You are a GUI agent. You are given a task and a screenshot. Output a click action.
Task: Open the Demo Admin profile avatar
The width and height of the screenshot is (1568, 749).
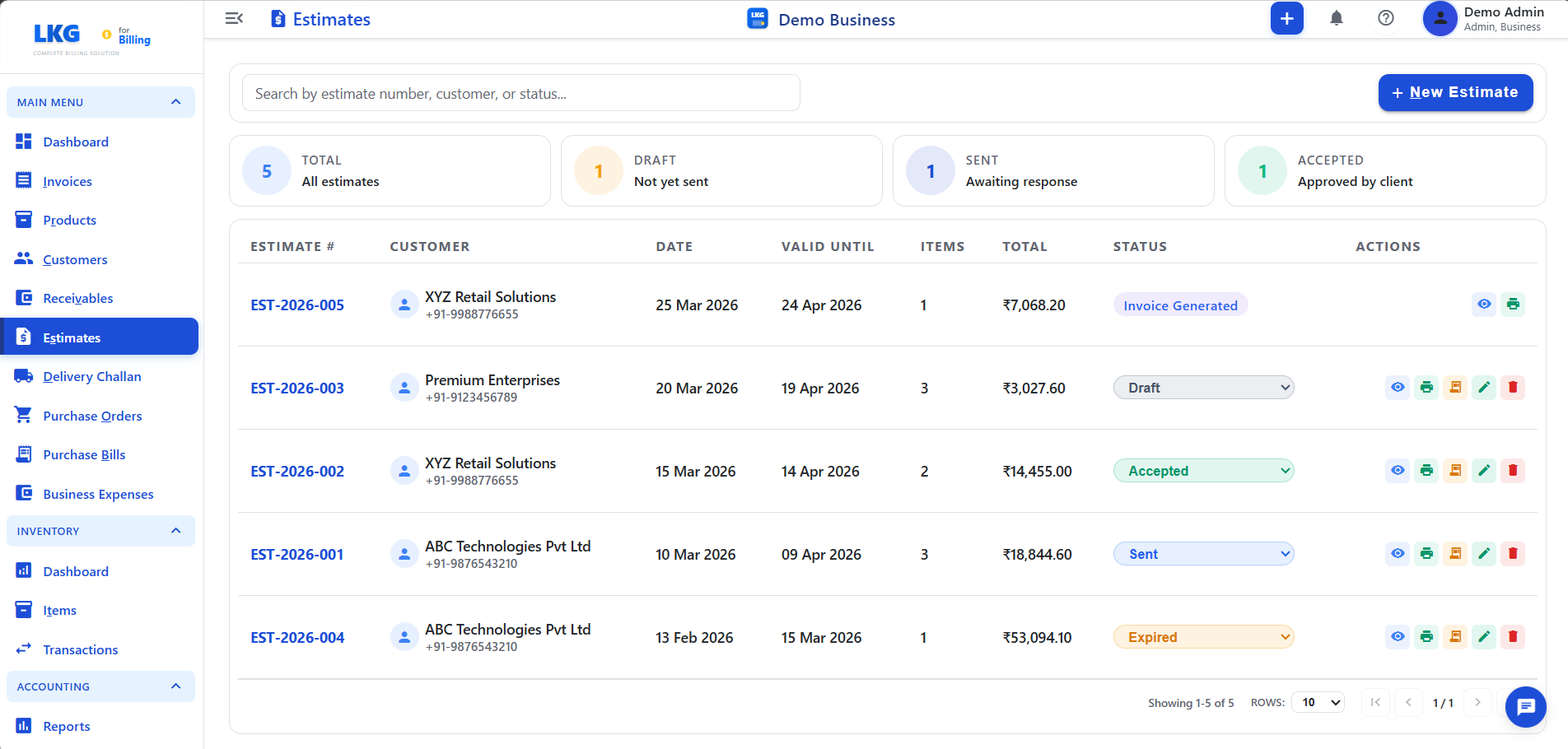pyautogui.click(x=1440, y=18)
